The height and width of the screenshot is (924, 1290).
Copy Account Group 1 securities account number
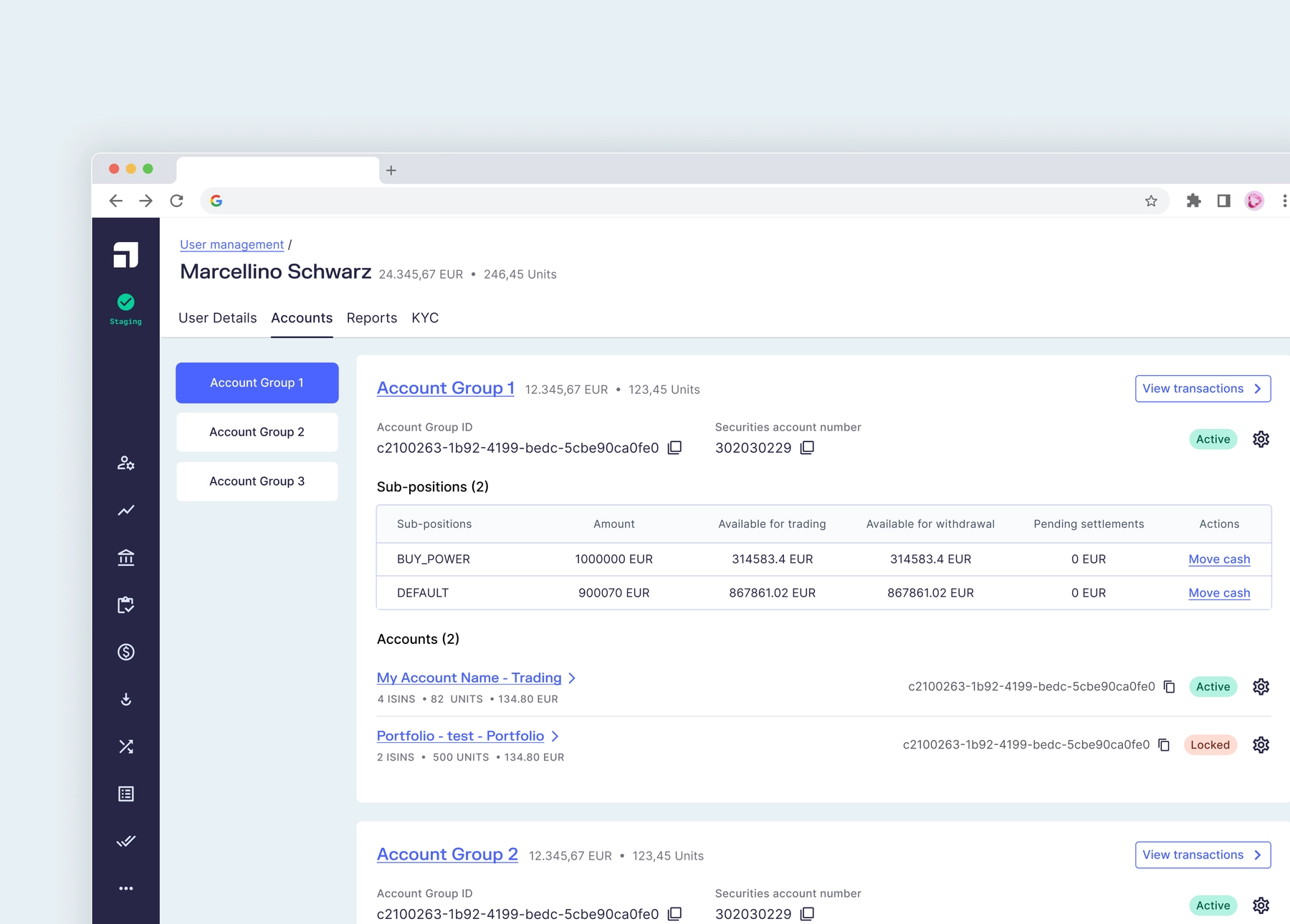807,448
